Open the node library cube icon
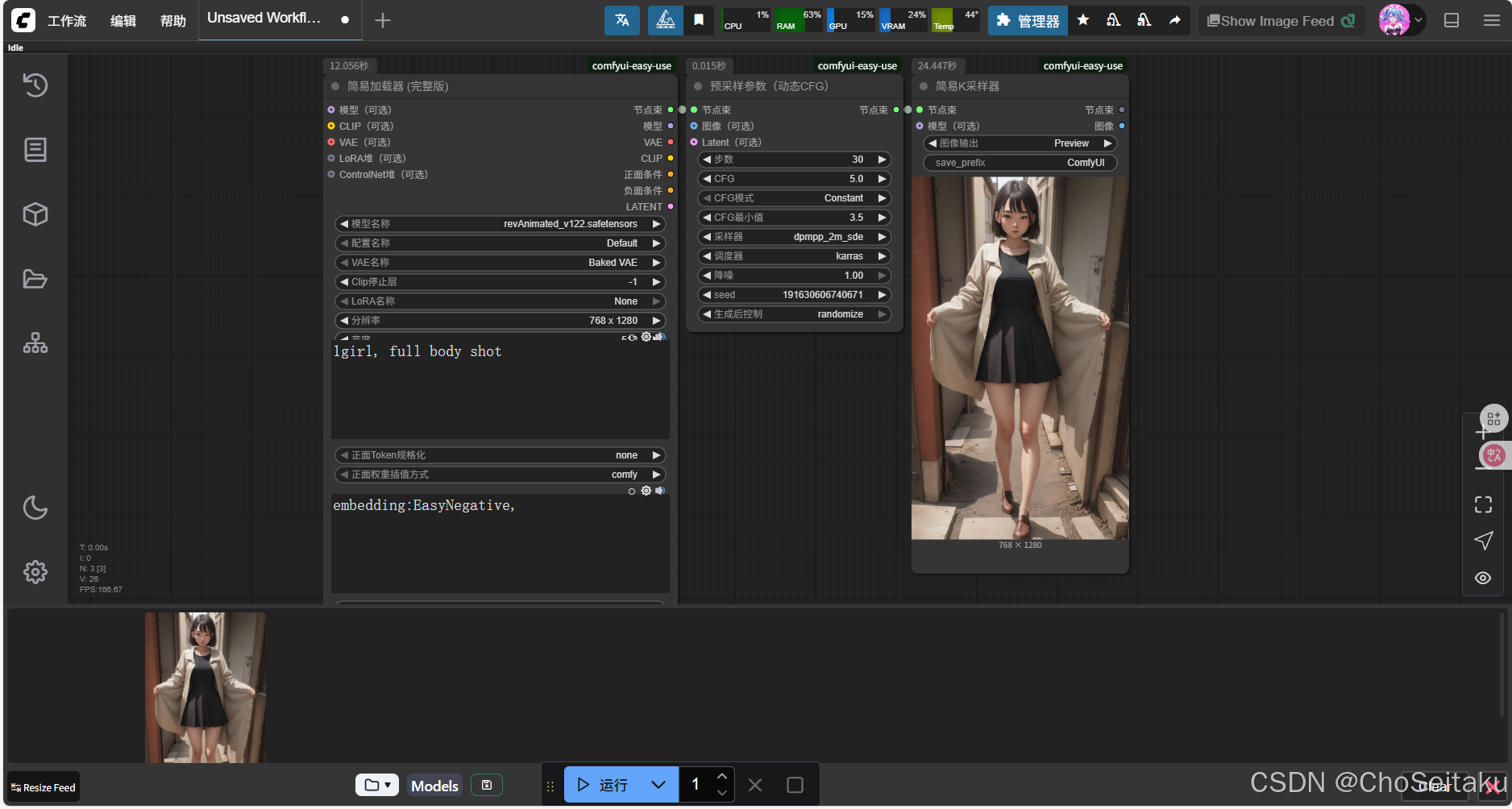 [35, 214]
